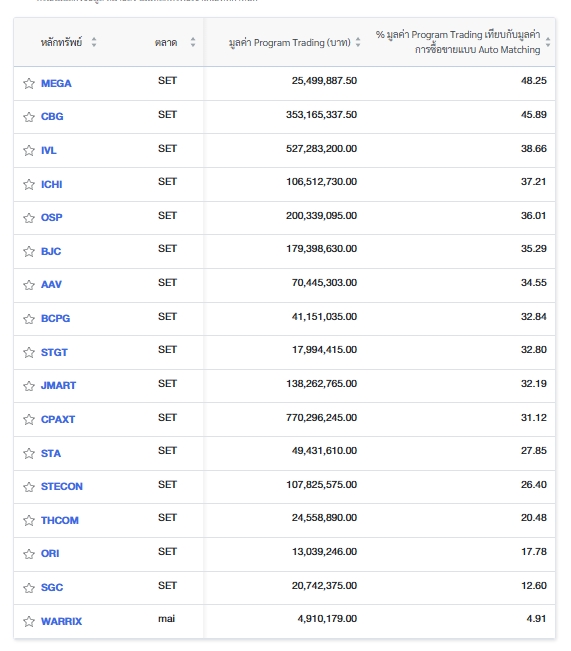Open the CPAXT stock link
Screen dimensions: 571x651
pyautogui.click(x=58, y=419)
